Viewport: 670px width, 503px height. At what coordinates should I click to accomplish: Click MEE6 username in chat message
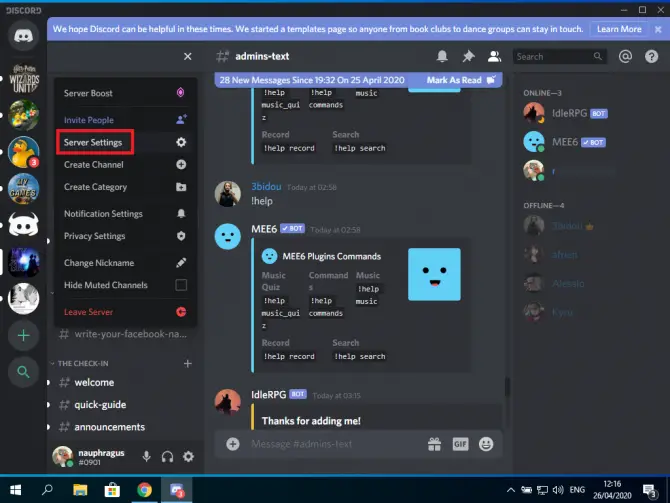tap(264, 229)
